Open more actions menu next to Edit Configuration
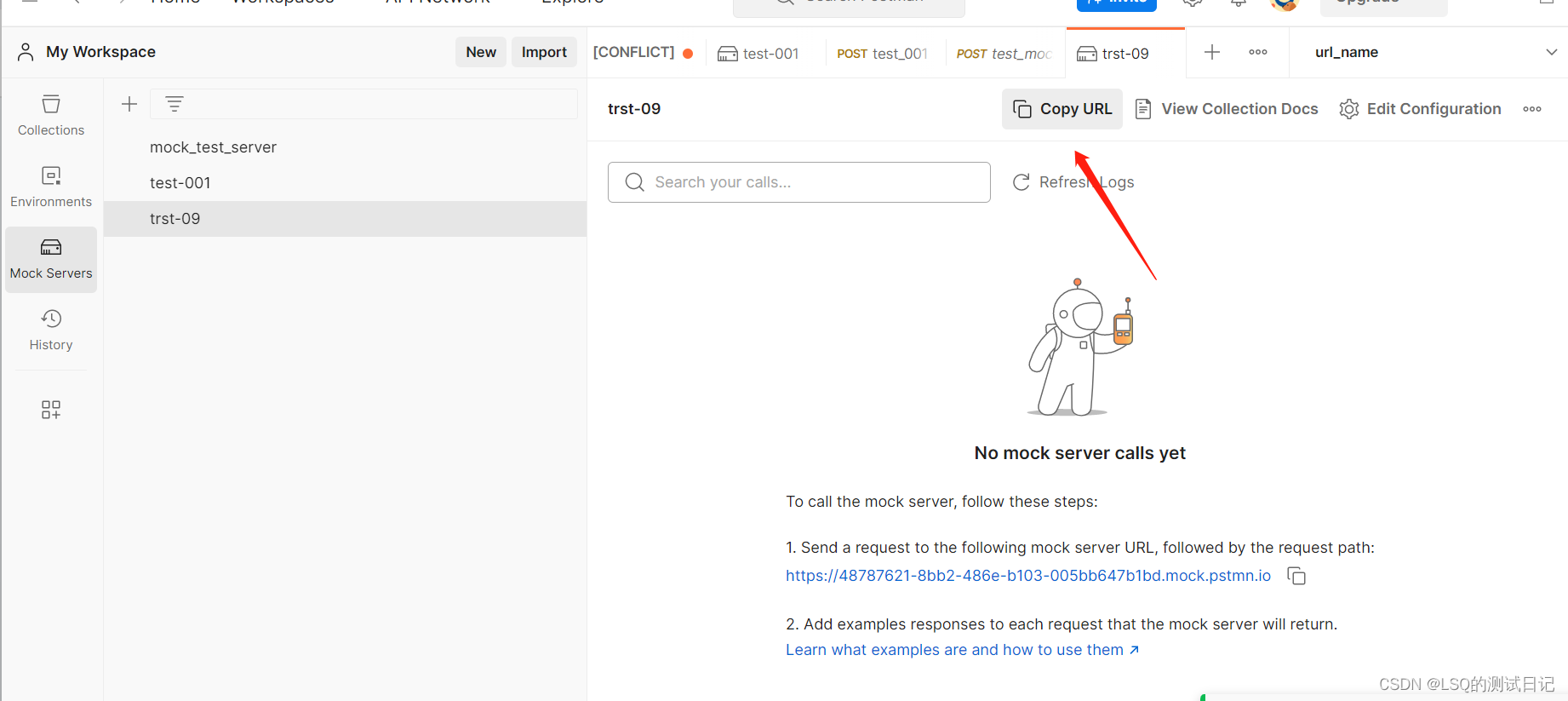This screenshot has height=701, width=1568. pyautogui.click(x=1532, y=109)
